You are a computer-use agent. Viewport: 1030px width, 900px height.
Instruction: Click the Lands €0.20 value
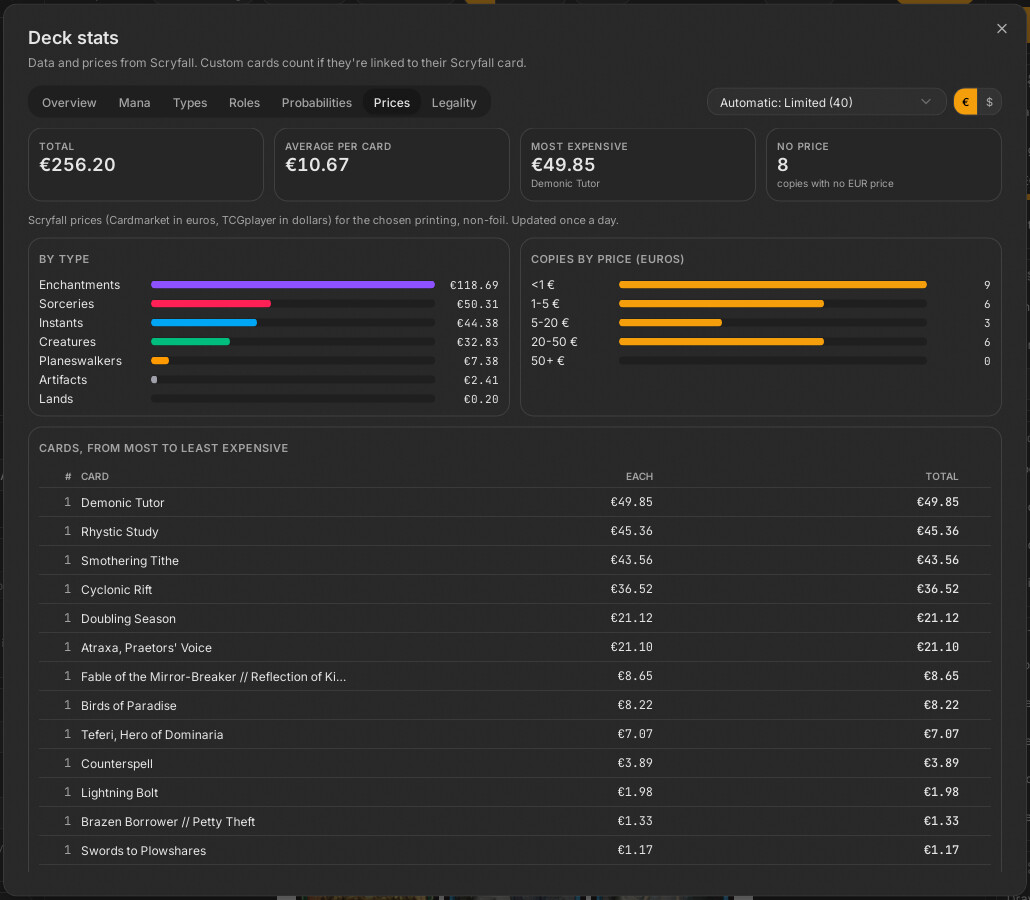pyautogui.click(x=481, y=399)
